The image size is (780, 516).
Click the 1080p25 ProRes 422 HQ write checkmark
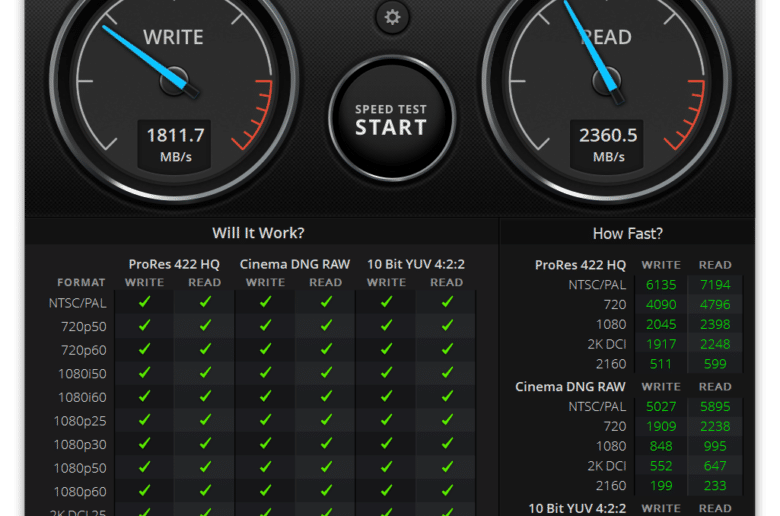pyautogui.click(x=144, y=420)
